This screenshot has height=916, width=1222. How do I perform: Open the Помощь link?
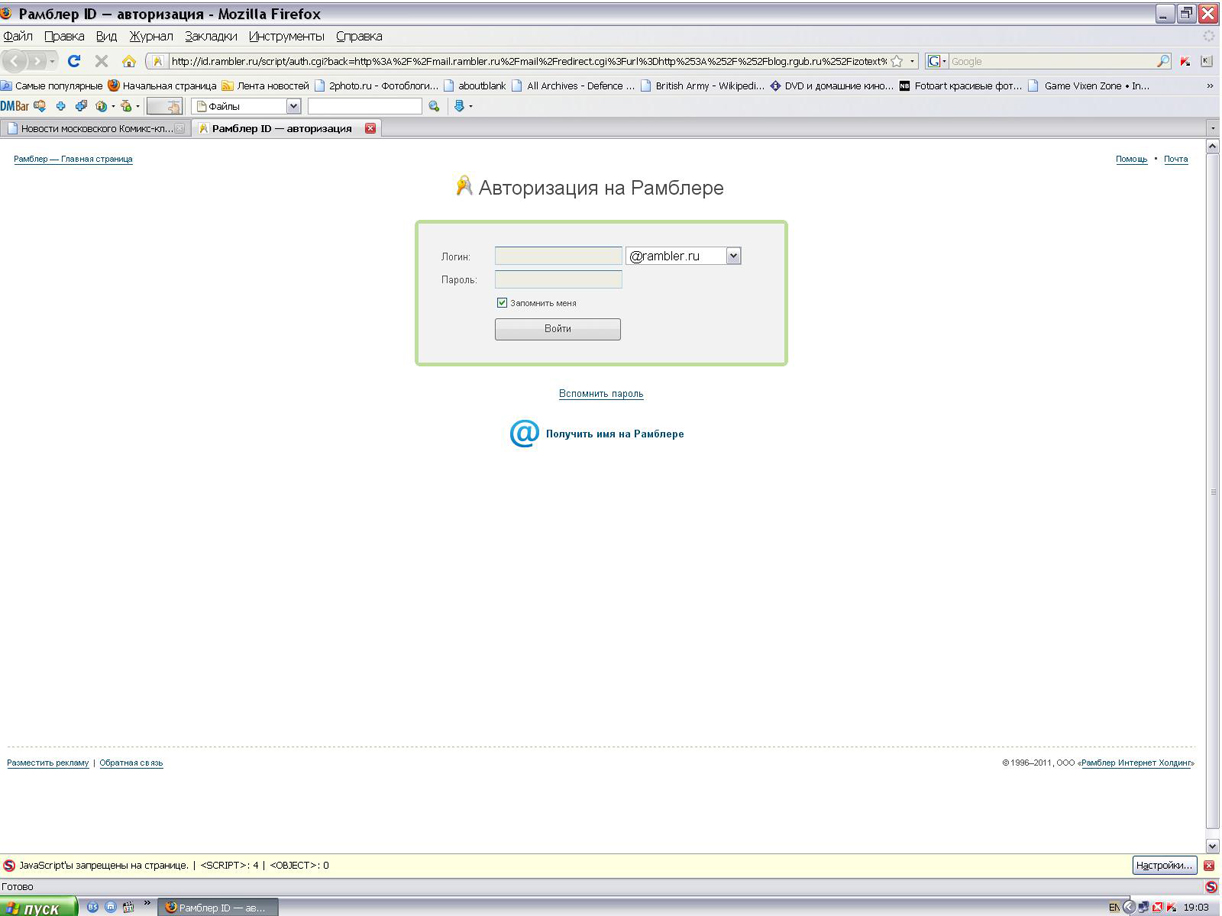(1132, 159)
